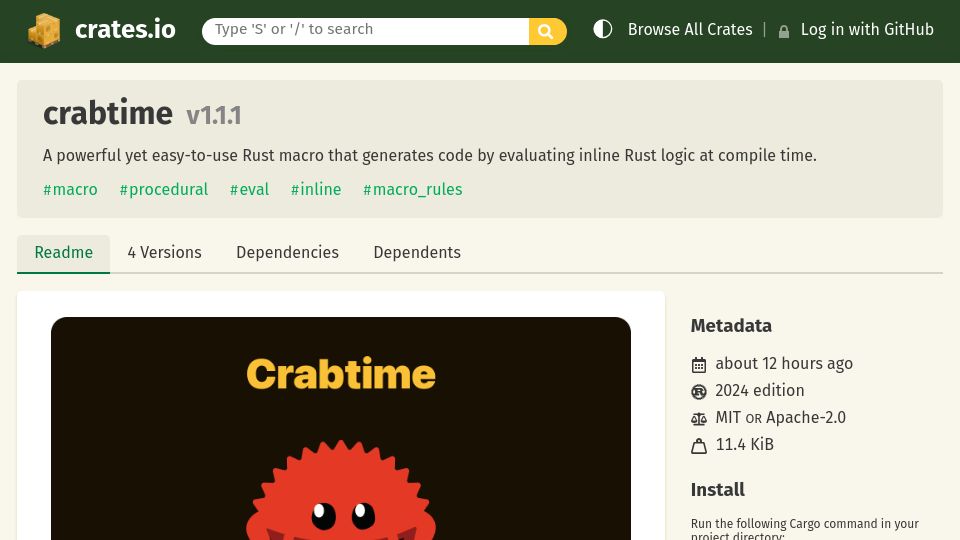Open the #macro keyword tag
Image resolution: width=960 pixels, height=540 pixels.
point(70,190)
